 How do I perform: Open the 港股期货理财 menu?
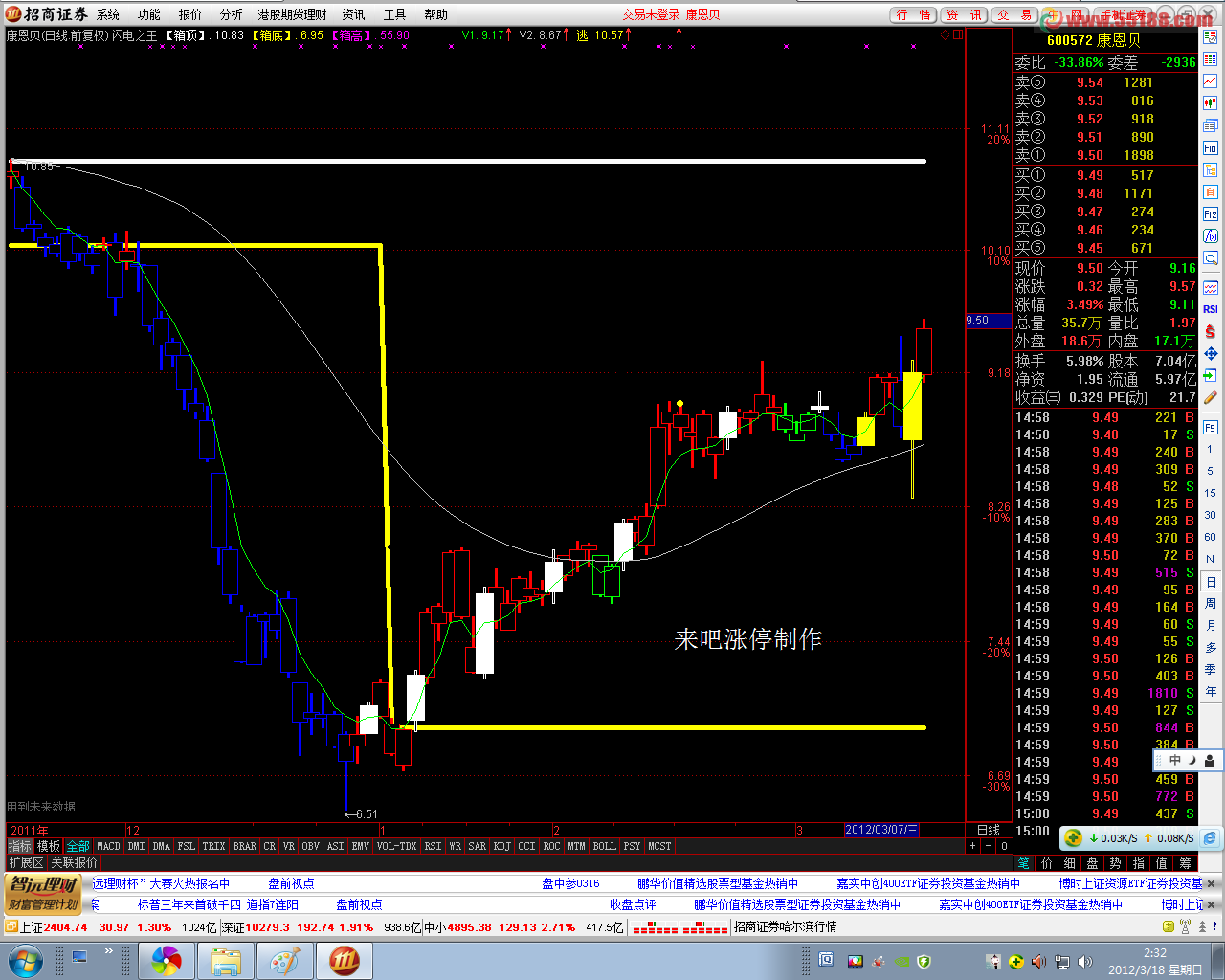pyautogui.click(x=292, y=14)
